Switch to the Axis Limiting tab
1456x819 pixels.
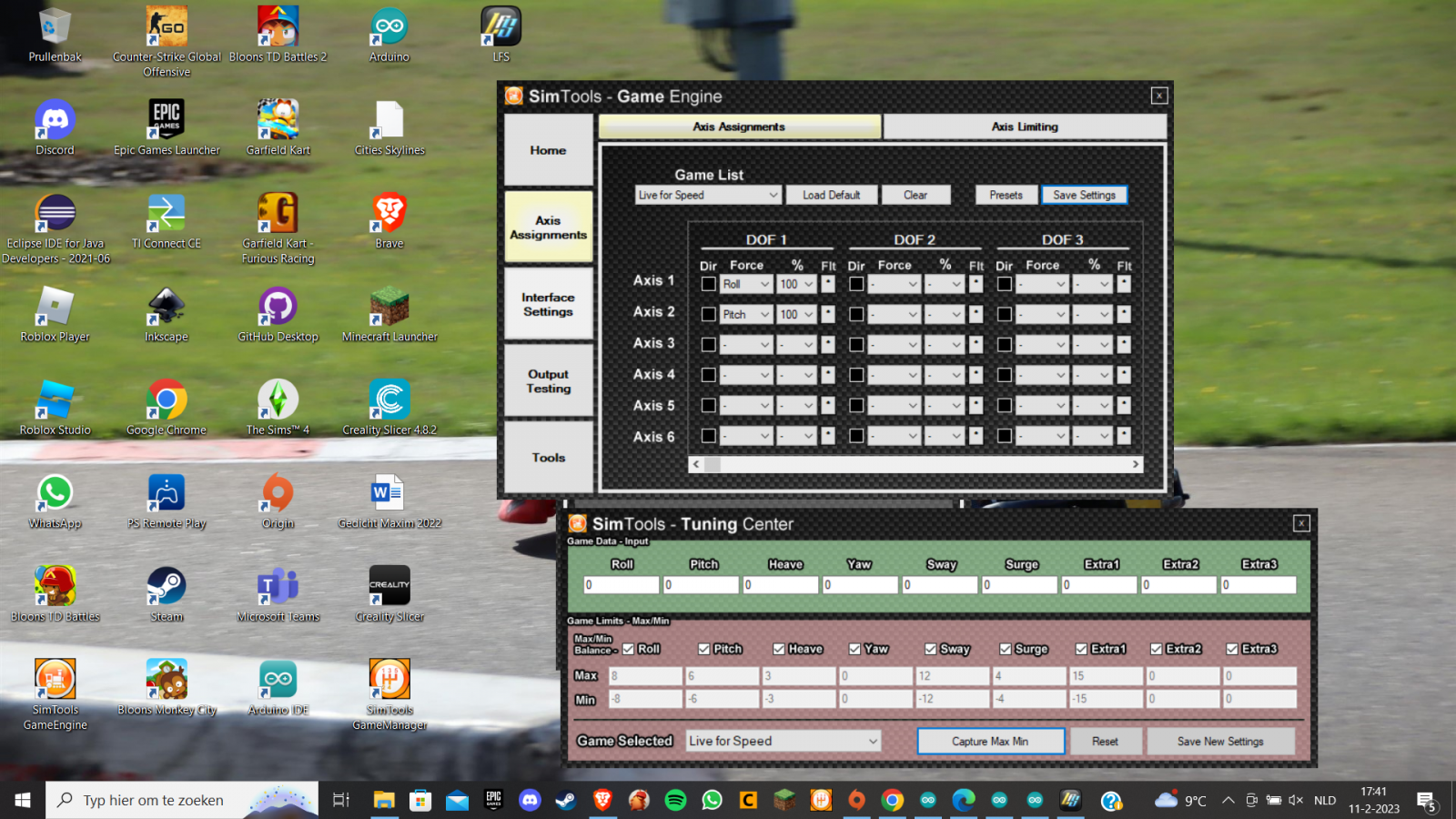click(1025, 126)
